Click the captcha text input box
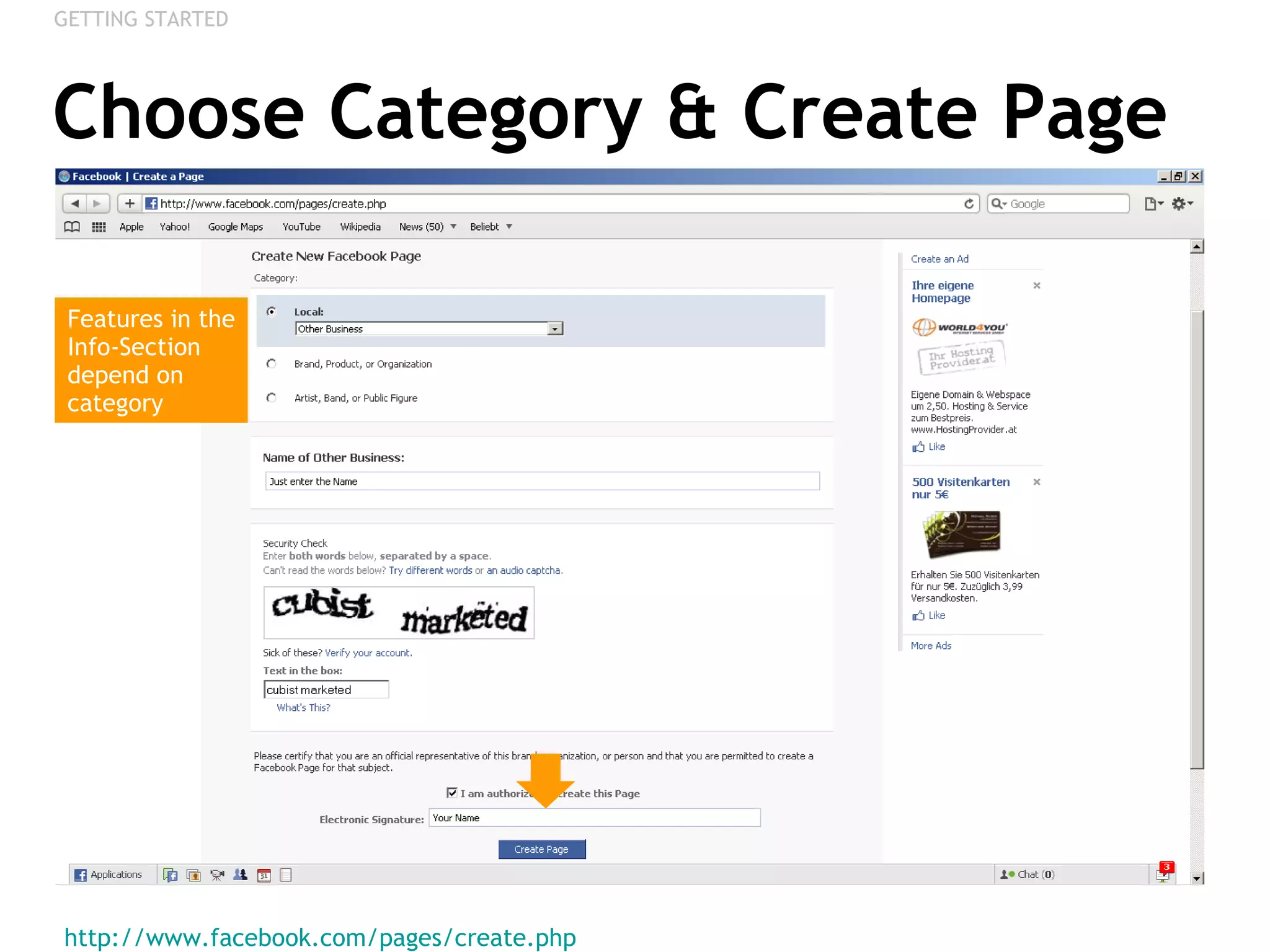Image resolution: width=1270 pixels, height=952 pixels. (x=326, y=690)
